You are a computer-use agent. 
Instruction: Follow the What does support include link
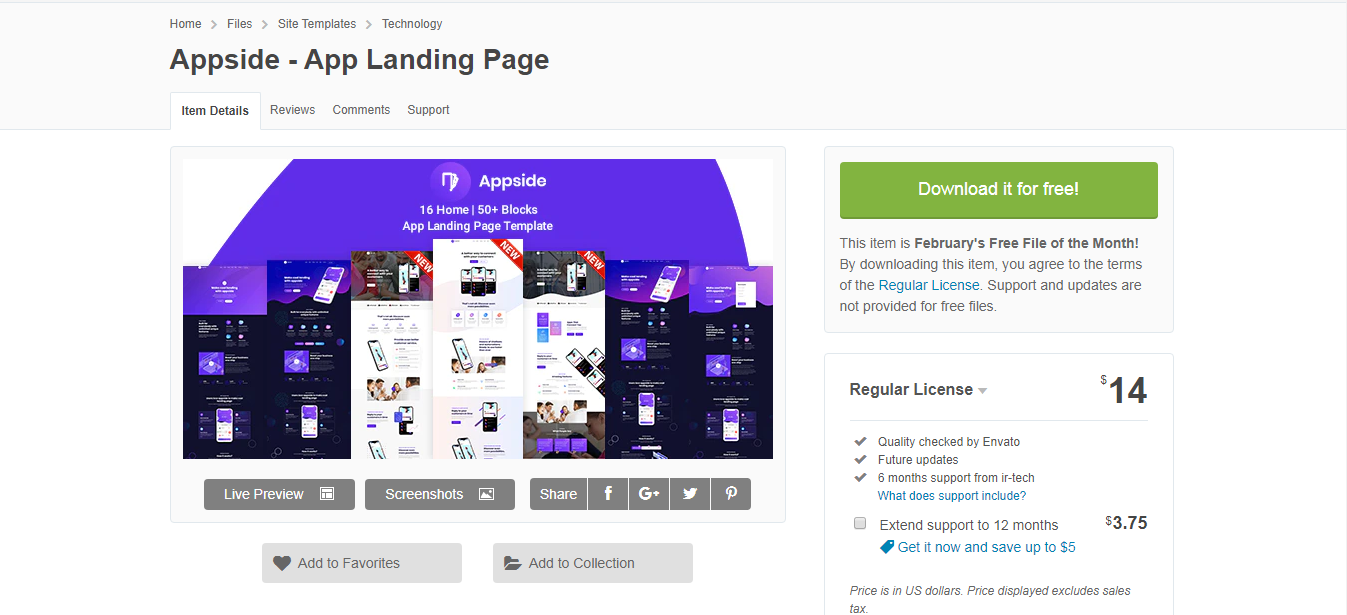951,496
